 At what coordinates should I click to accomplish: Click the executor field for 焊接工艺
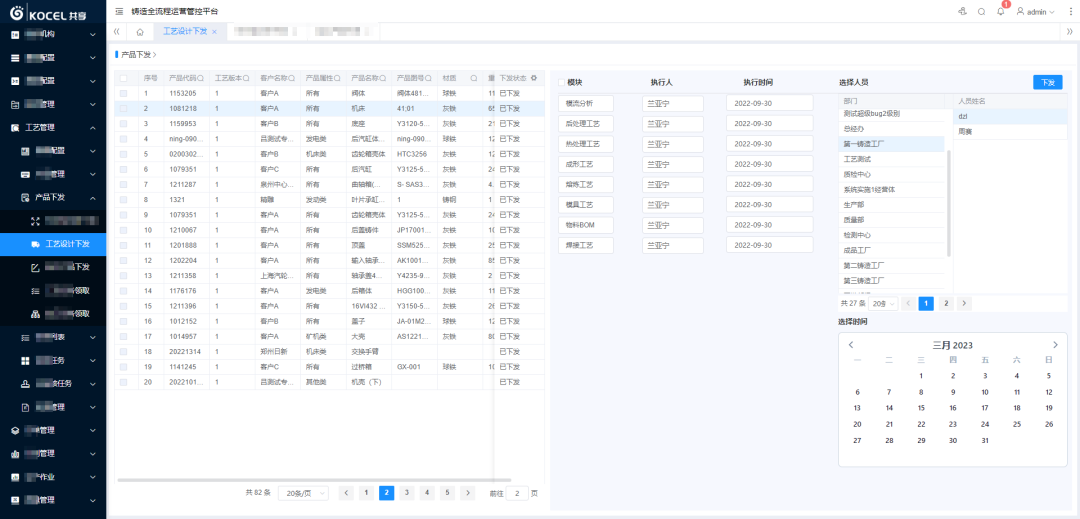[672, 245]
